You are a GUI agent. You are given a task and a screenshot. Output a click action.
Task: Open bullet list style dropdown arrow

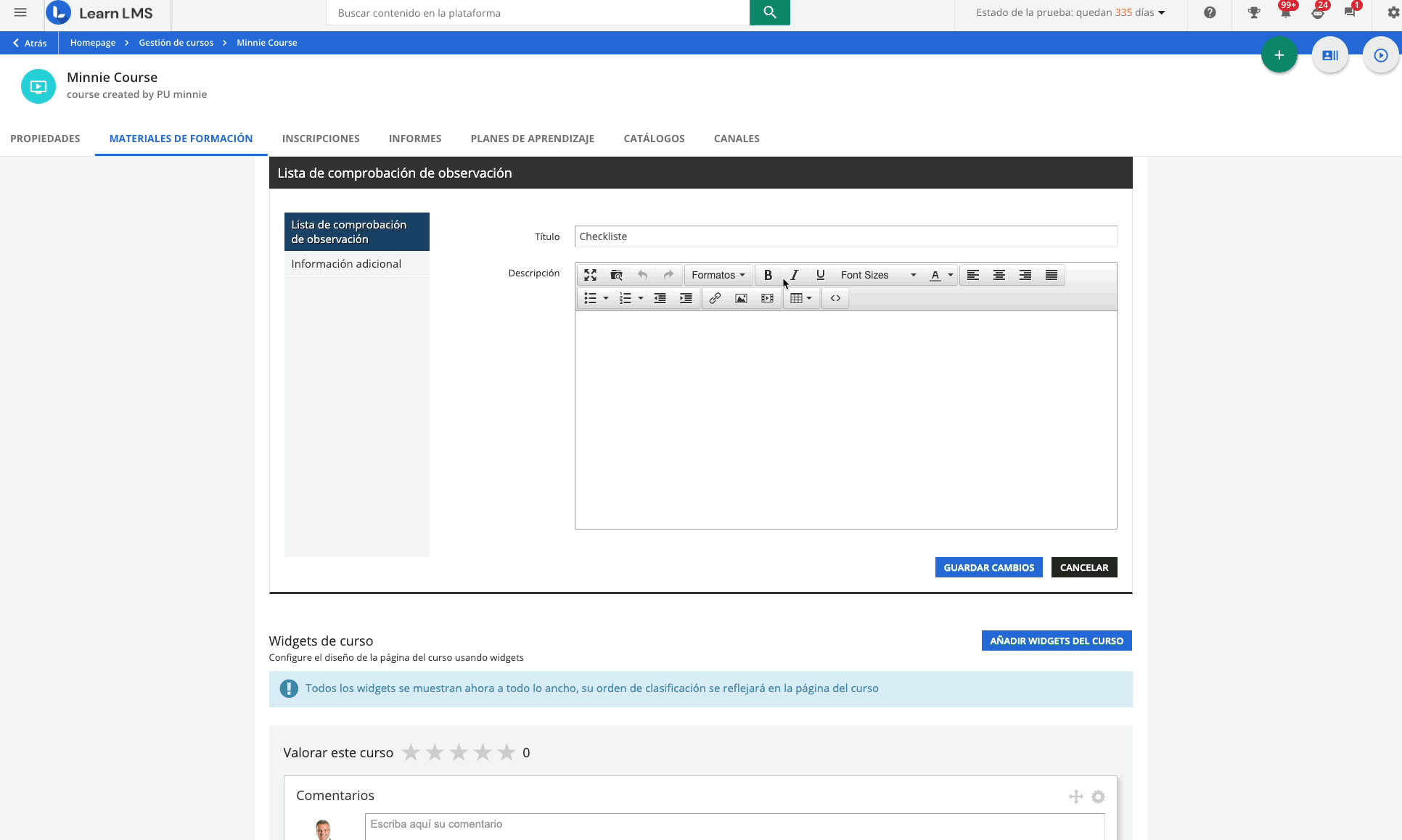tap(606, 298)
